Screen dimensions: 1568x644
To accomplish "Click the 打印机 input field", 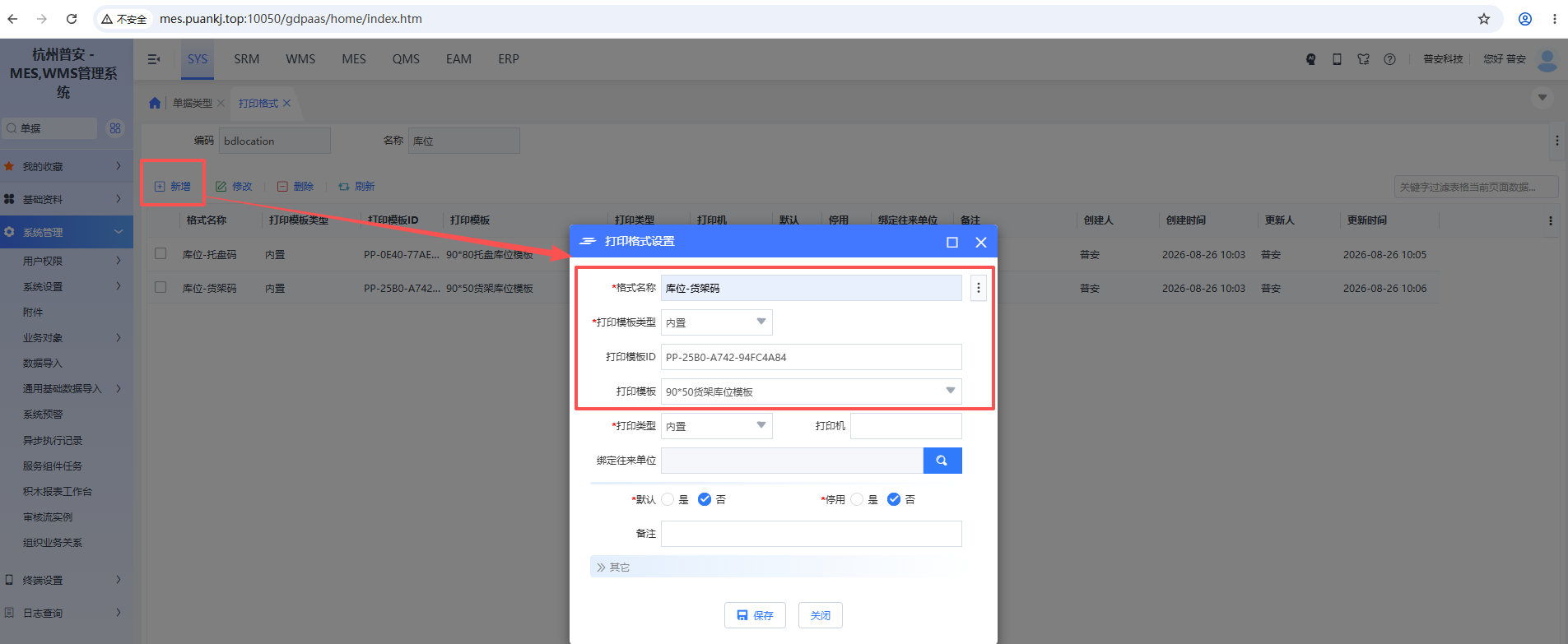I will pos(906,426).
